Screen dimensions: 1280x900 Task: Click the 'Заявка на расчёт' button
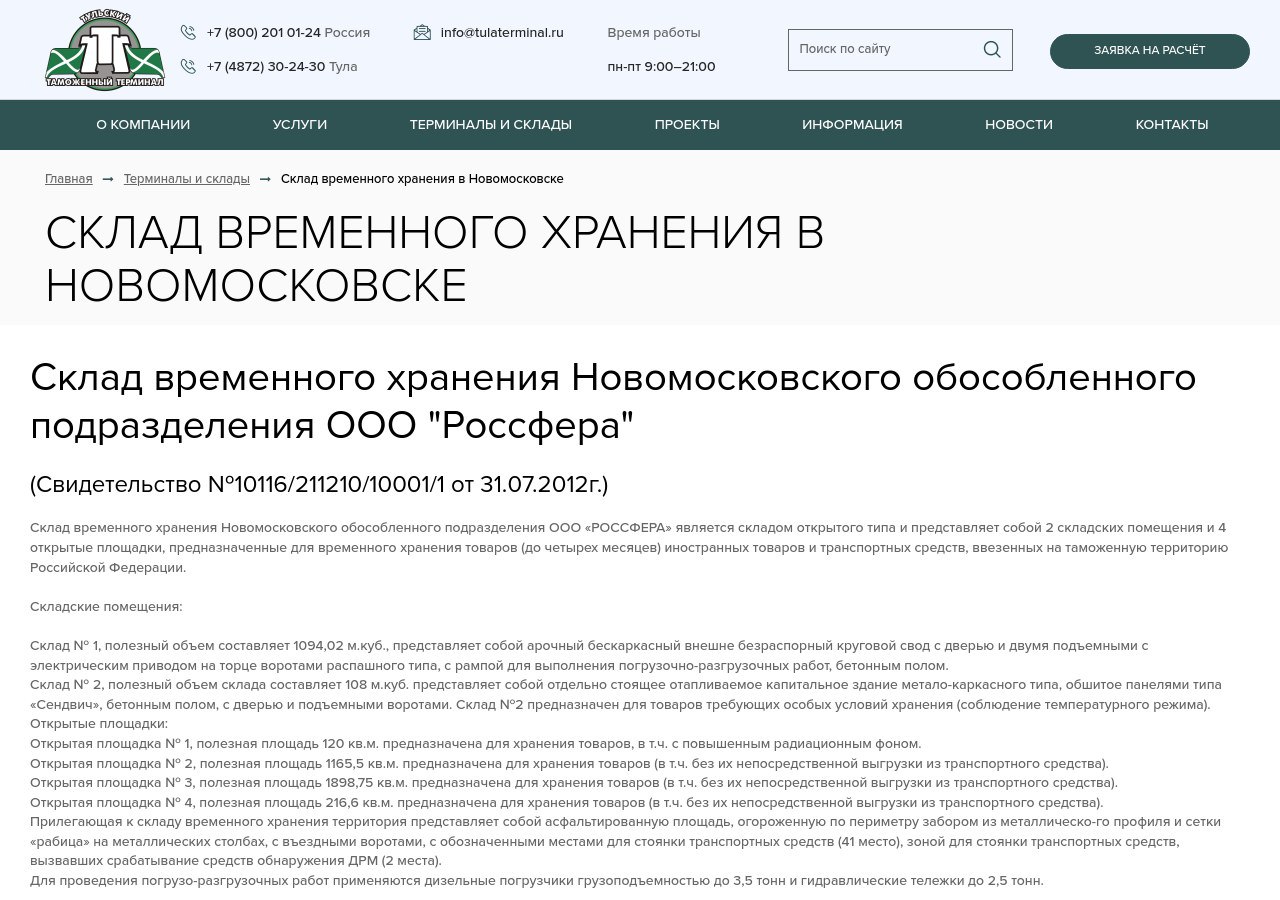click(x=1150, y=51)
